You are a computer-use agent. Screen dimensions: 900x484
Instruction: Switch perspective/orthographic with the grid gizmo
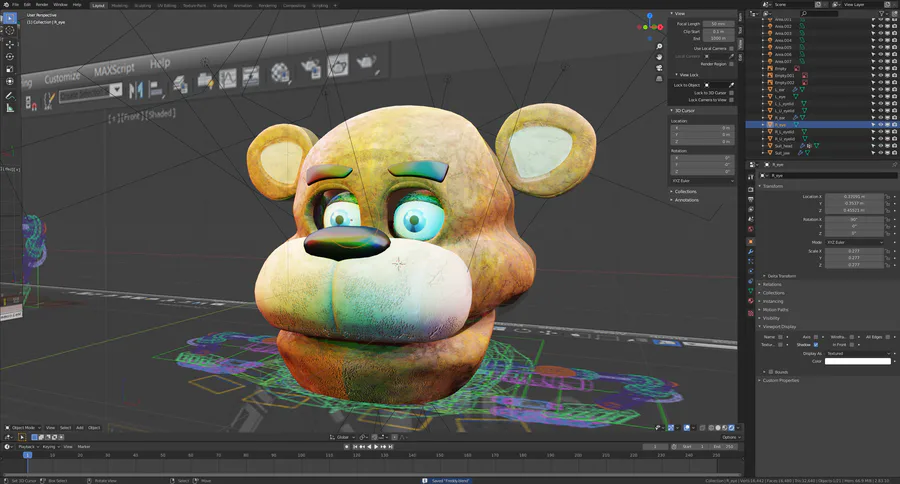point(659,79)
